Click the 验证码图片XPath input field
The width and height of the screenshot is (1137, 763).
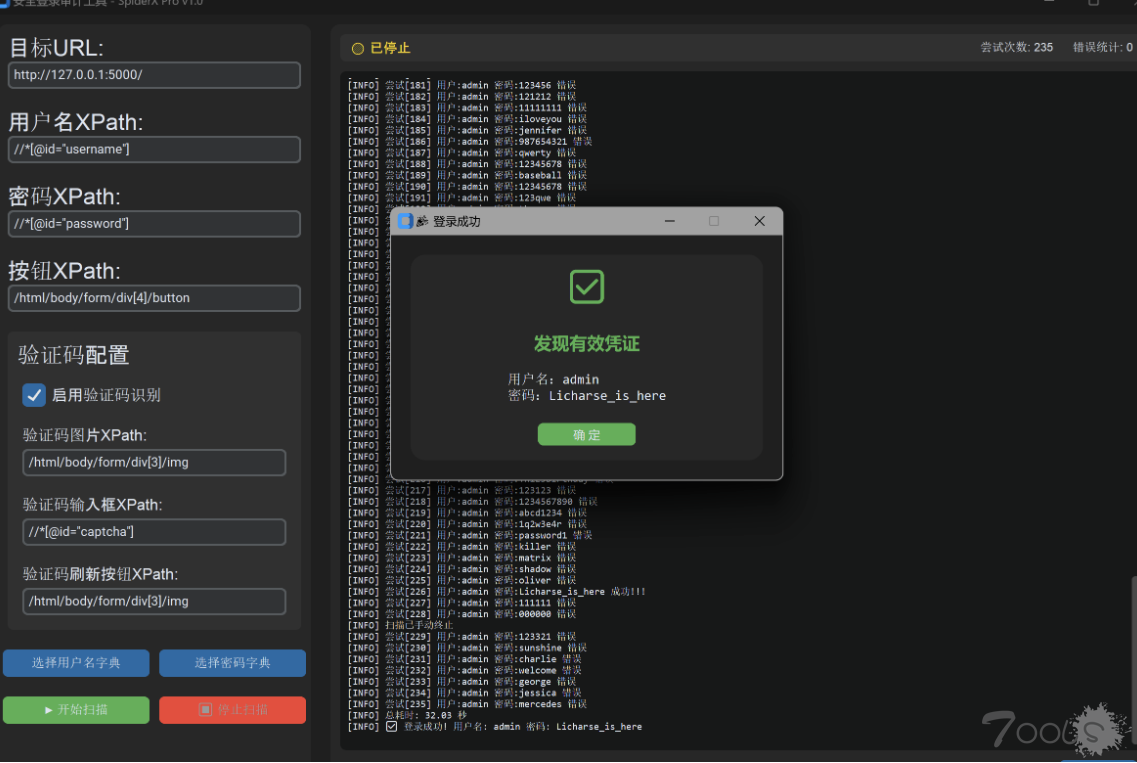(x=154, y=463)
